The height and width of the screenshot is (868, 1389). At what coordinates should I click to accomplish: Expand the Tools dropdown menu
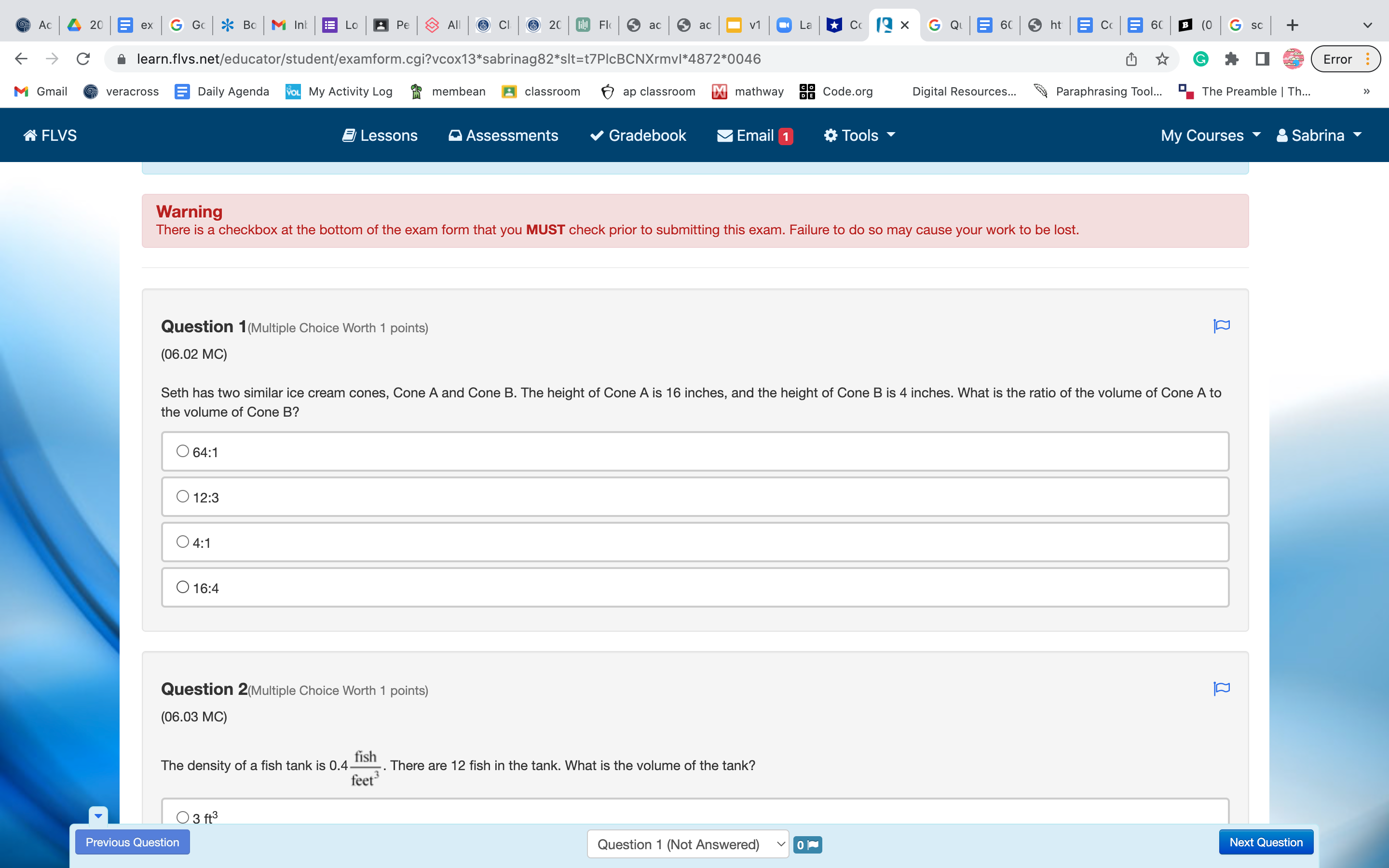click(x=859, y=136)
